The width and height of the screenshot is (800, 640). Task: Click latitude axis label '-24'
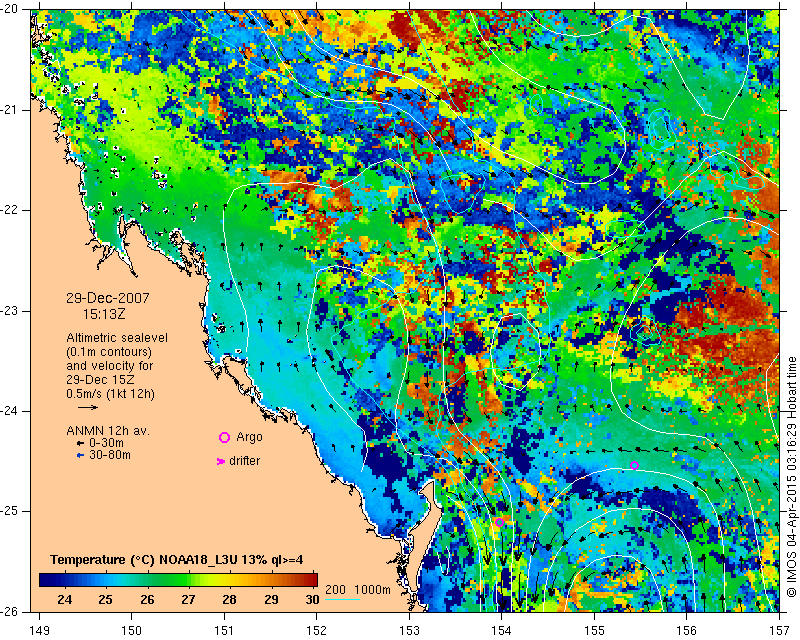[x=10, y=411]
